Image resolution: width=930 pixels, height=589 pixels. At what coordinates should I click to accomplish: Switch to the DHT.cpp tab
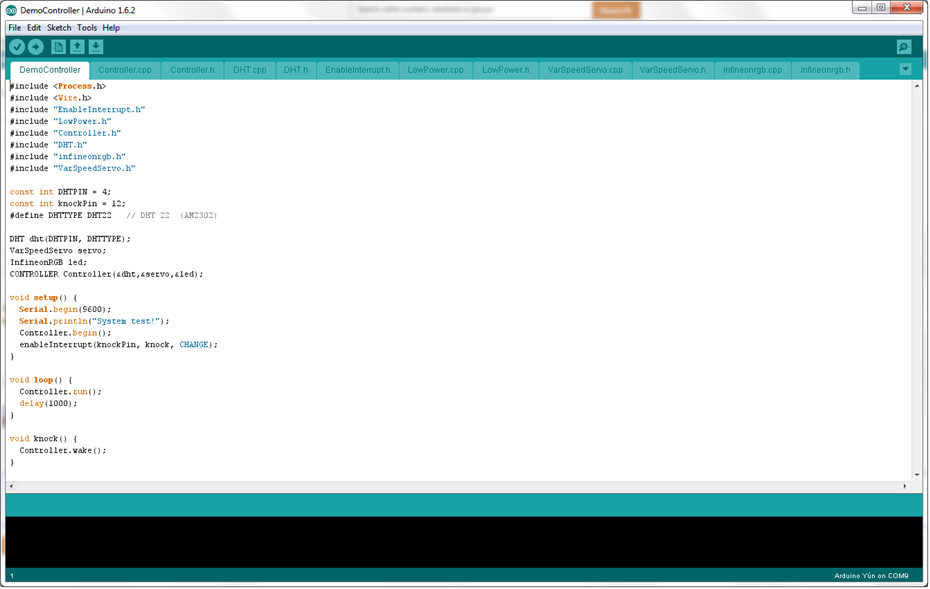coord(250,70)
